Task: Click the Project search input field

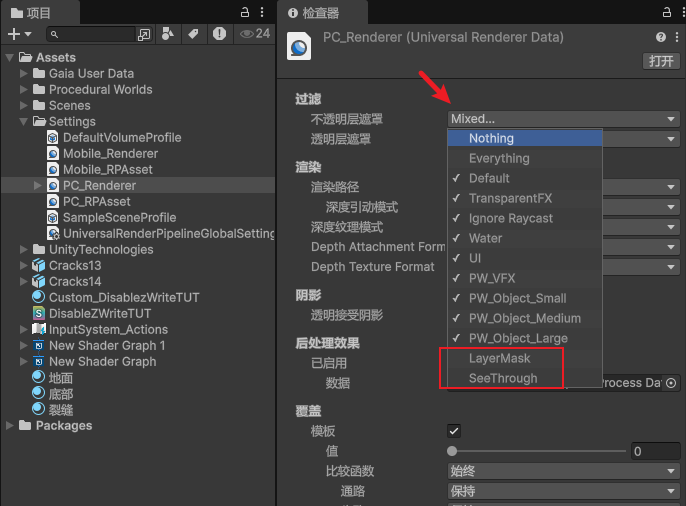Action: (91, 34)
